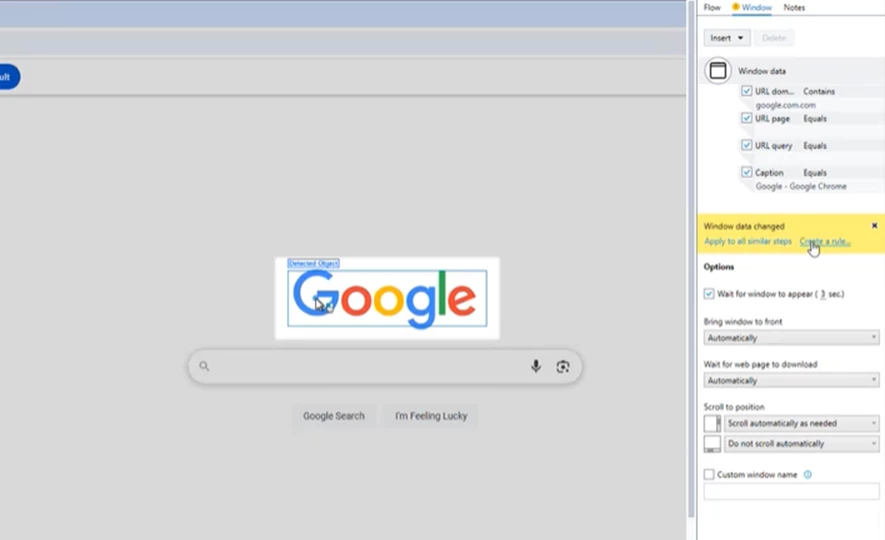Click the search by image camera icon
Screen dimensions: 885x540
coord(563,367)
